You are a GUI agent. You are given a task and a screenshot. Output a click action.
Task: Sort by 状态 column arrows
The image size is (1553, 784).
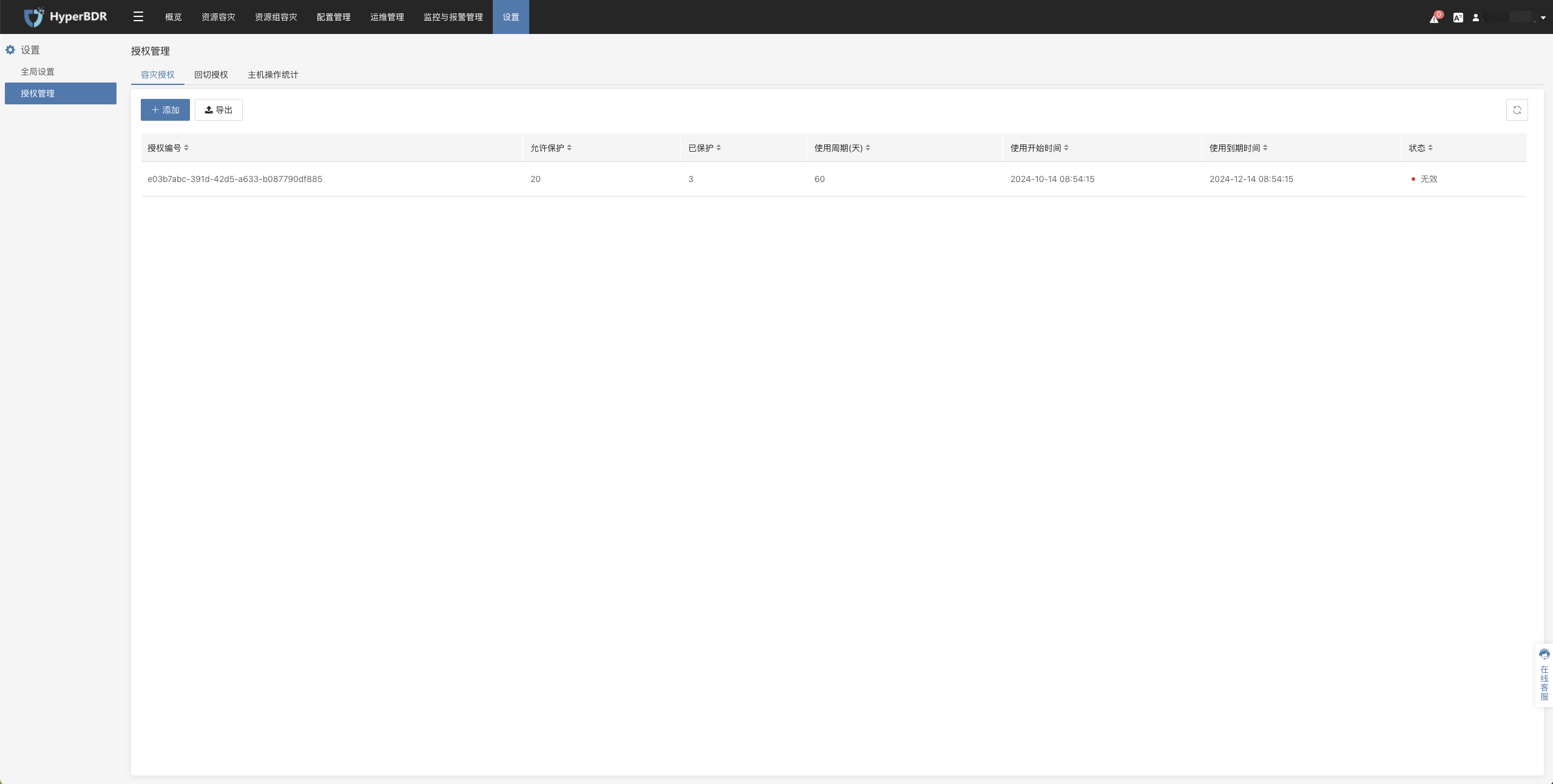(1430, 147)
